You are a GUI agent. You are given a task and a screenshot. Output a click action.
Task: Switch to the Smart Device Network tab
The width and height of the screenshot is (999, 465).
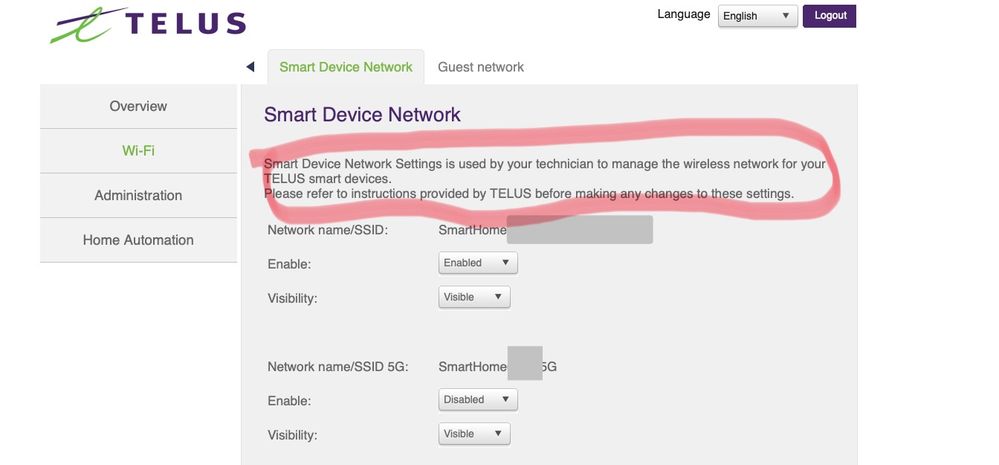coord(346,67)
